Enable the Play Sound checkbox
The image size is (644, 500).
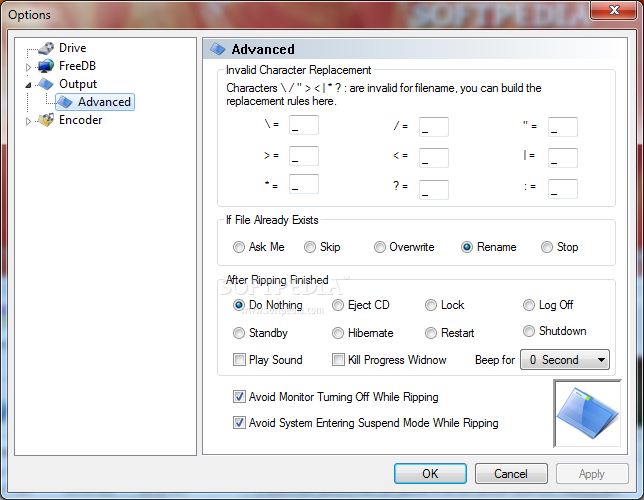[x=239, y=360]
